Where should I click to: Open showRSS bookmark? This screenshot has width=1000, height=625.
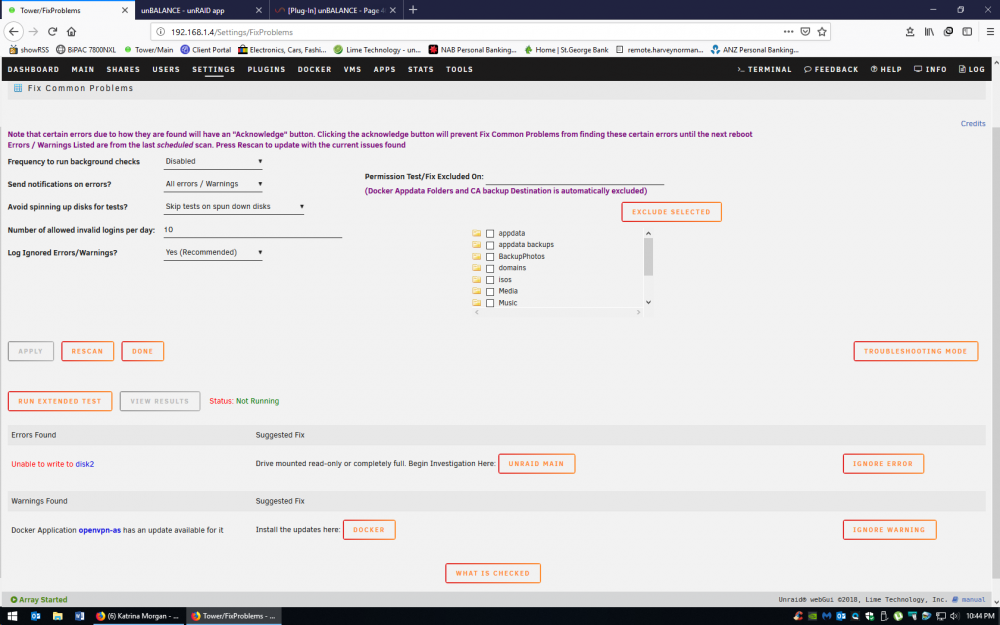[29, 50]
